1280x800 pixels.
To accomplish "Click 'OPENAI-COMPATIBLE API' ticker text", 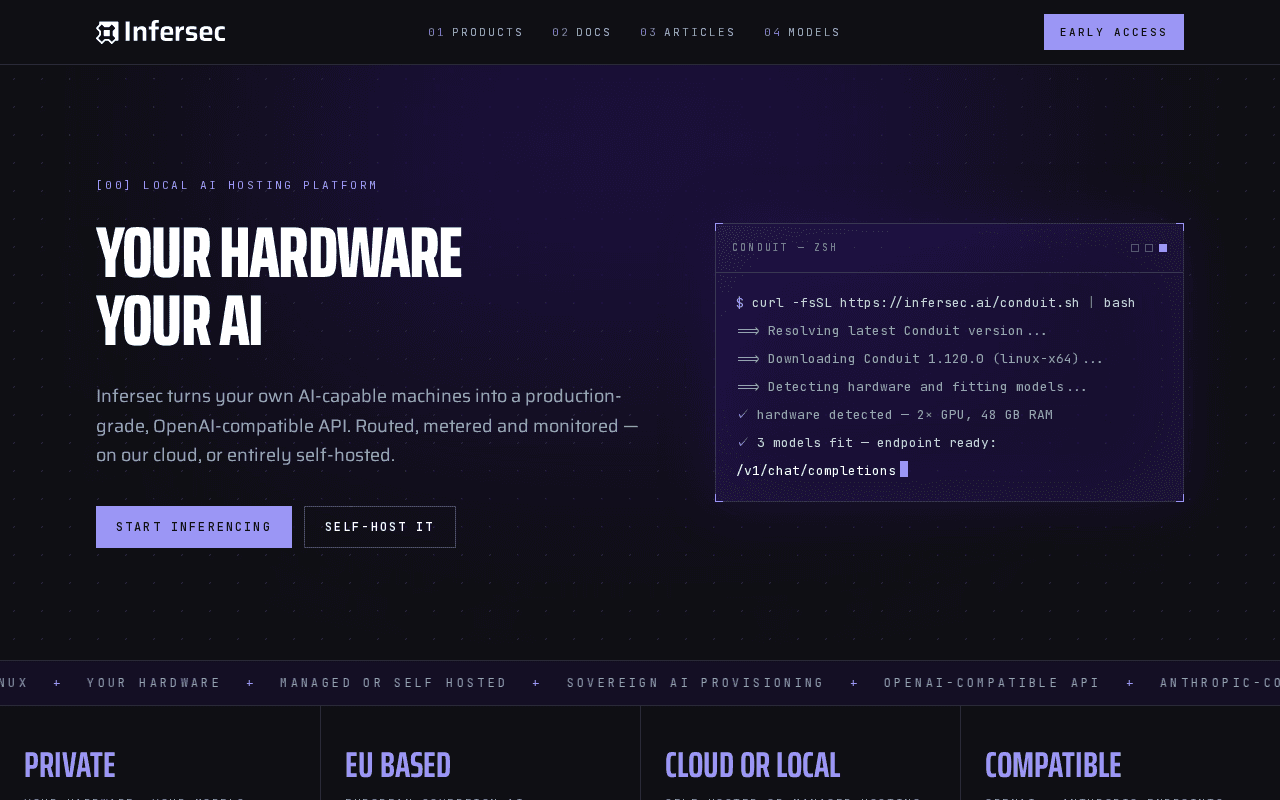I will 992,683.
